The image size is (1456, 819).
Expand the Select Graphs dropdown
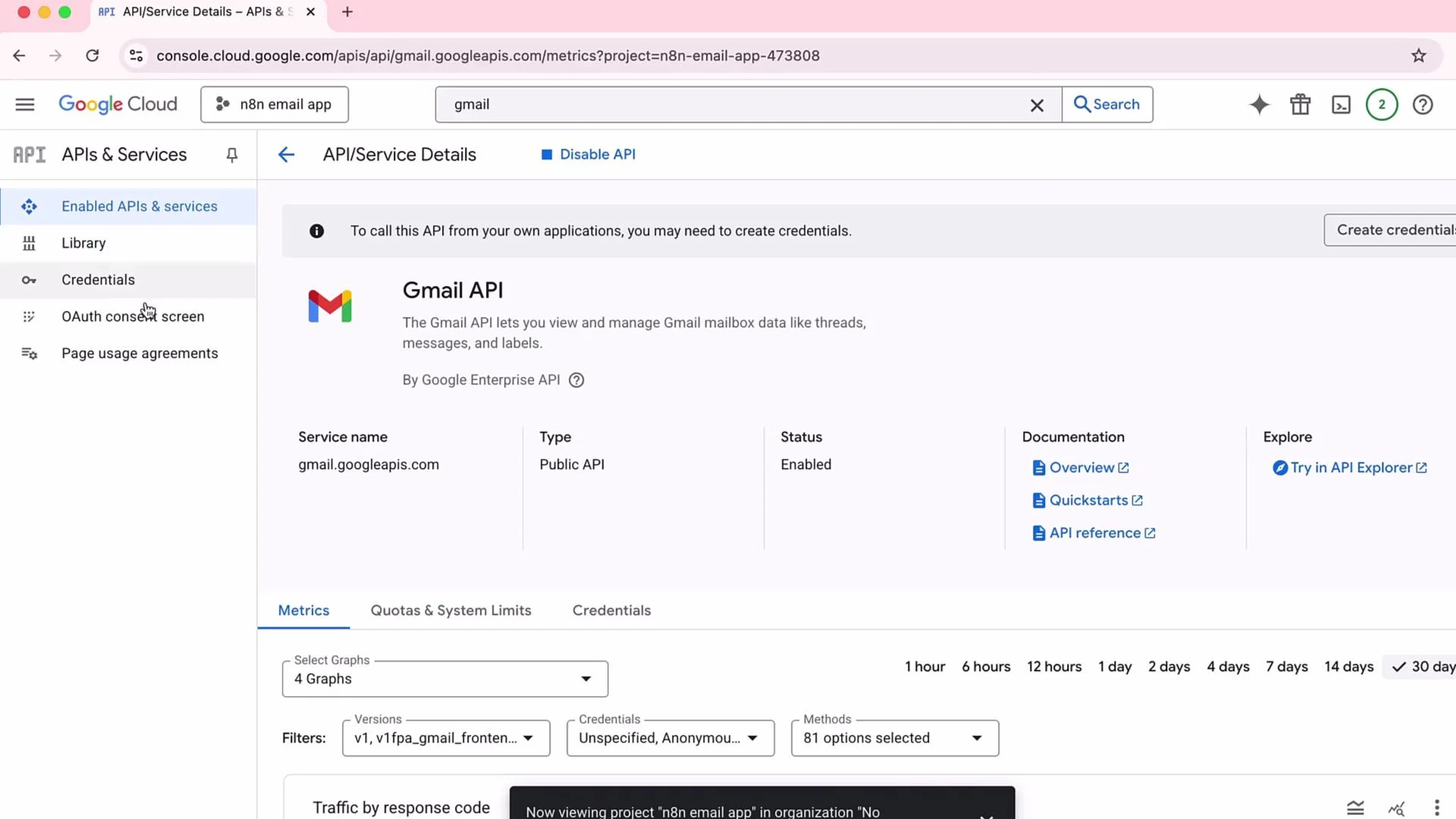(445, 679)
